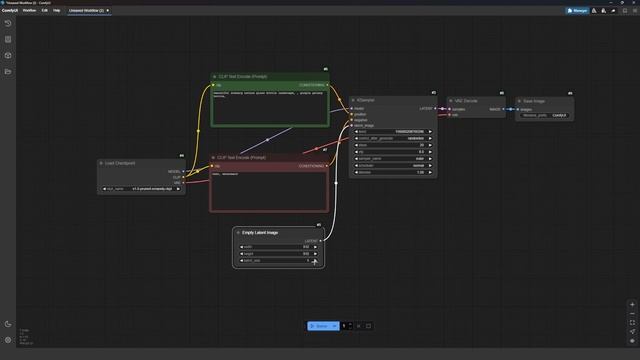
Task: Previous ckpt_name checkpoint arrow
Action: tap(104, 189)
